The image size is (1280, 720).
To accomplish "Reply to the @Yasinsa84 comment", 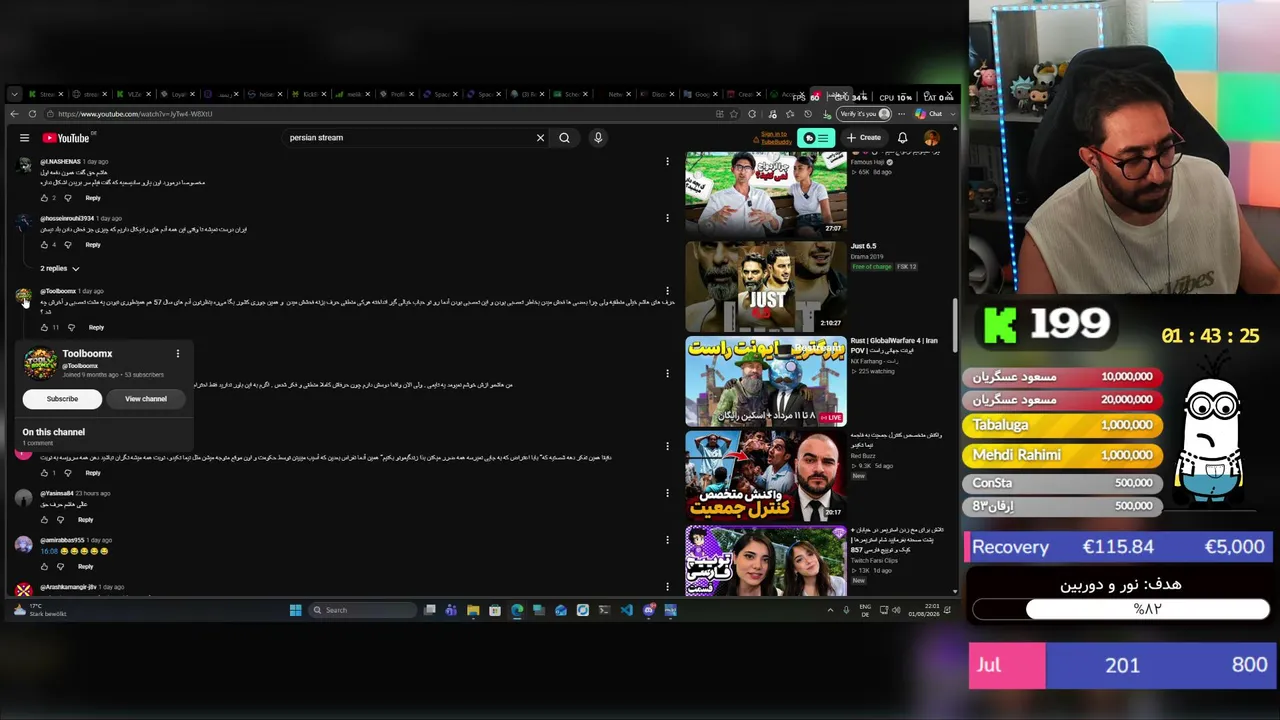I will (x=85, y=520).
